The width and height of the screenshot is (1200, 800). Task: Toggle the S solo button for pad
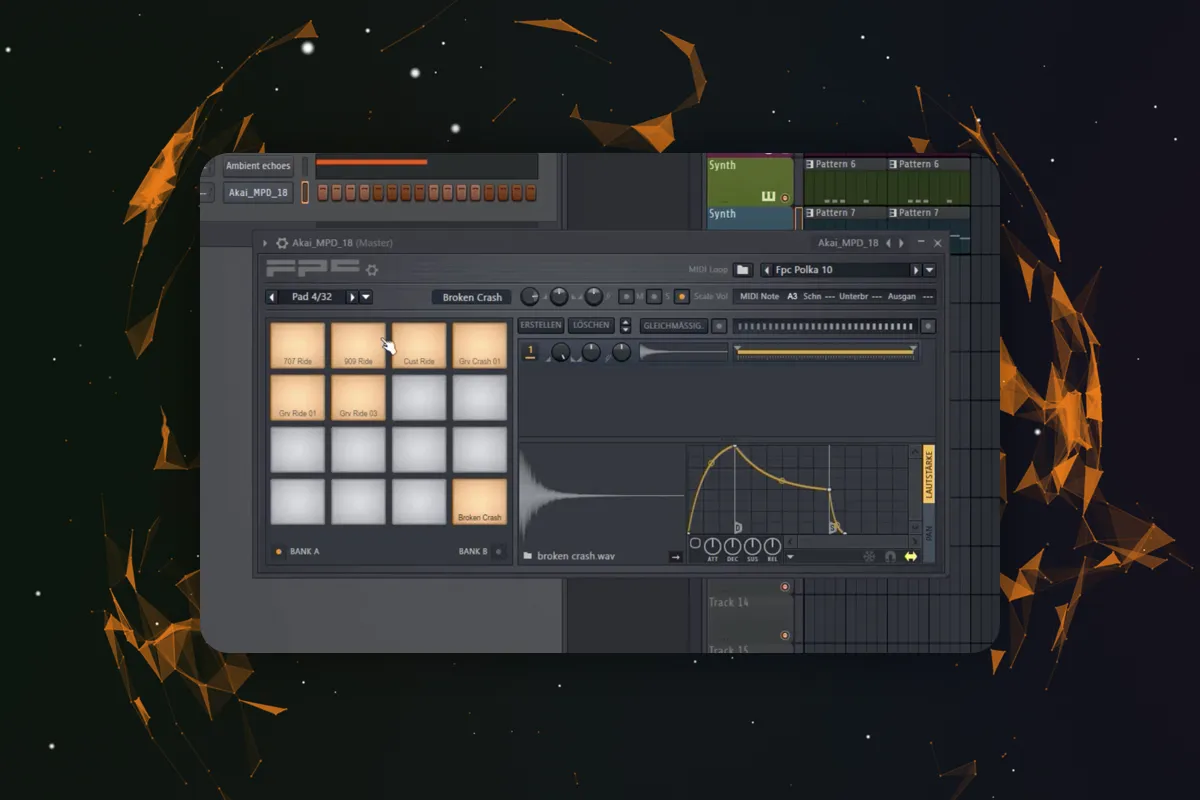tap(653, 297)
